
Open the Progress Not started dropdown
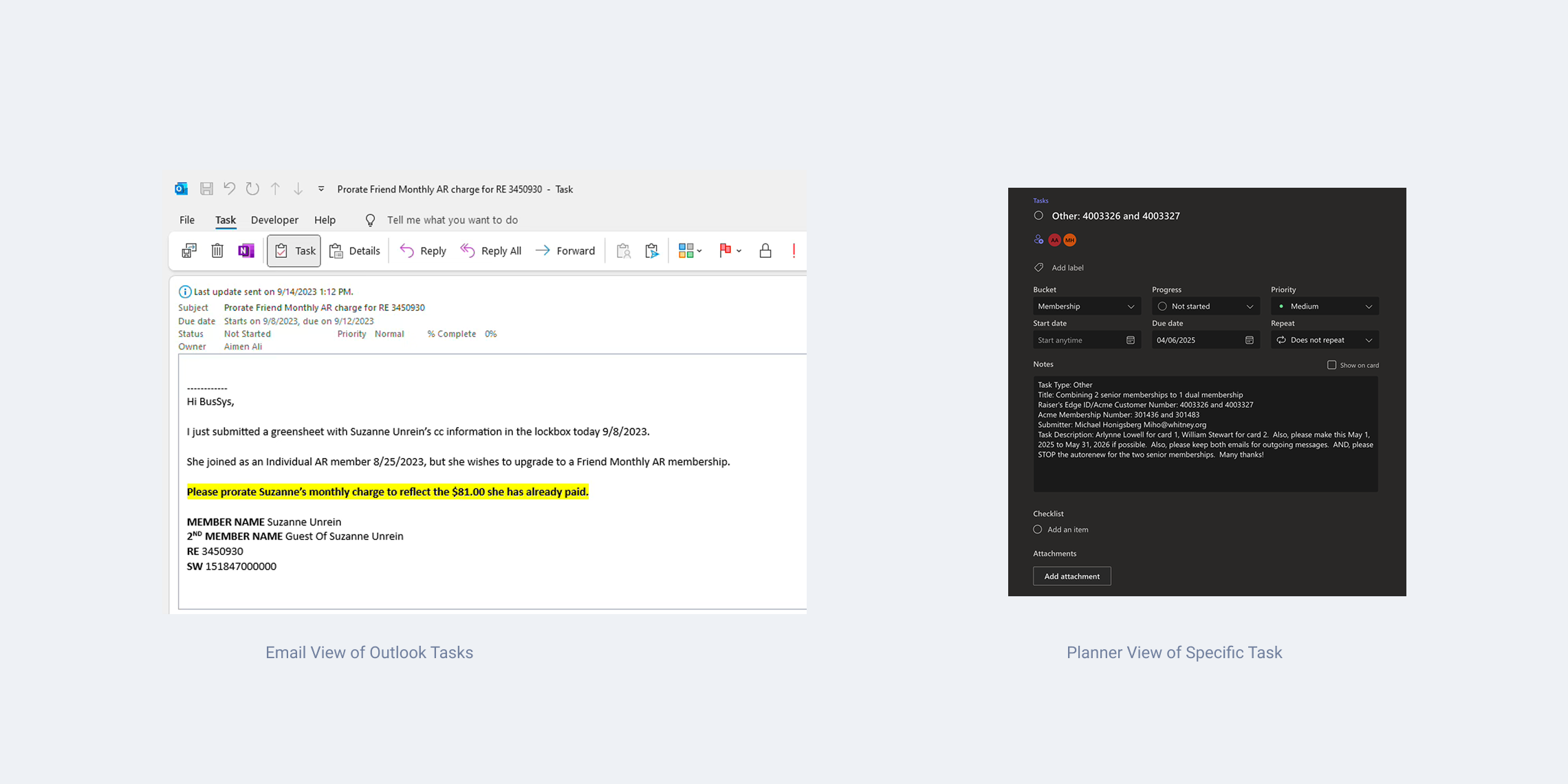(1206, 306)
